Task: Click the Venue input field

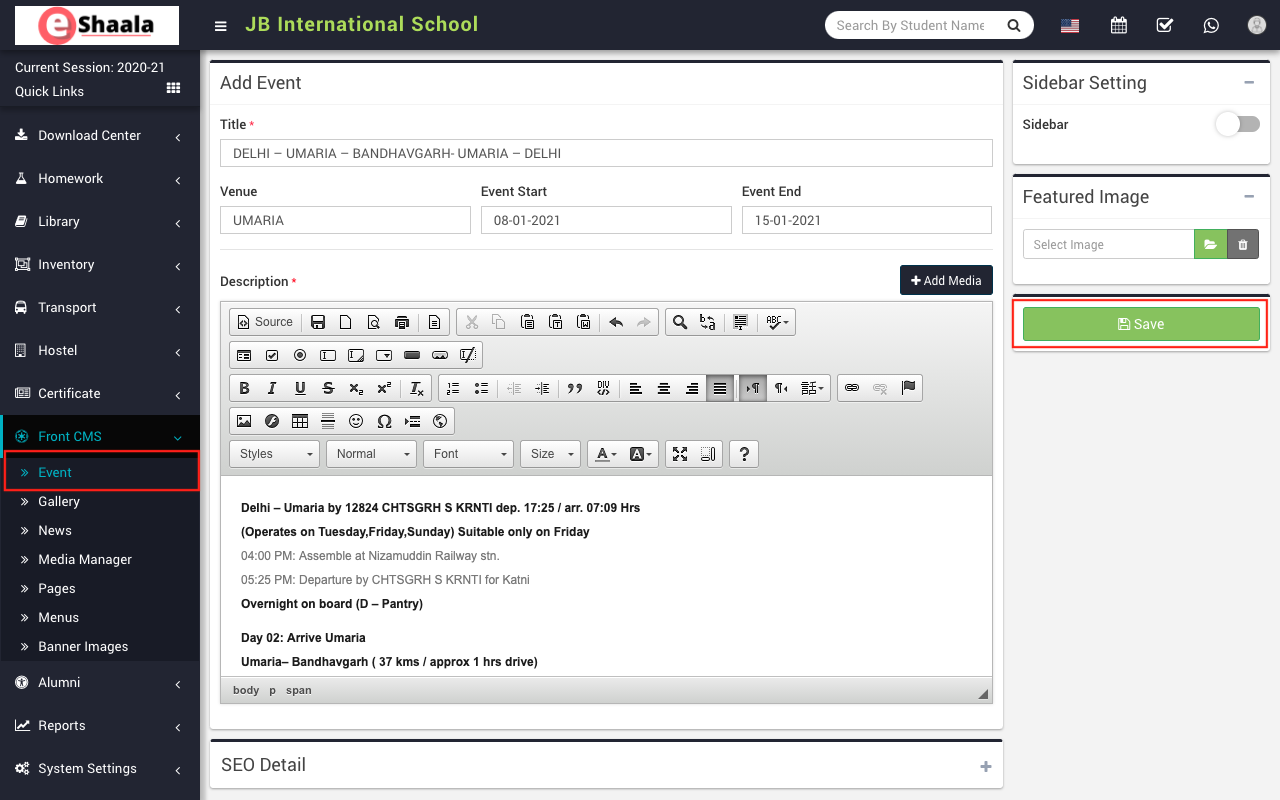Action: click(x=345, y=220)
